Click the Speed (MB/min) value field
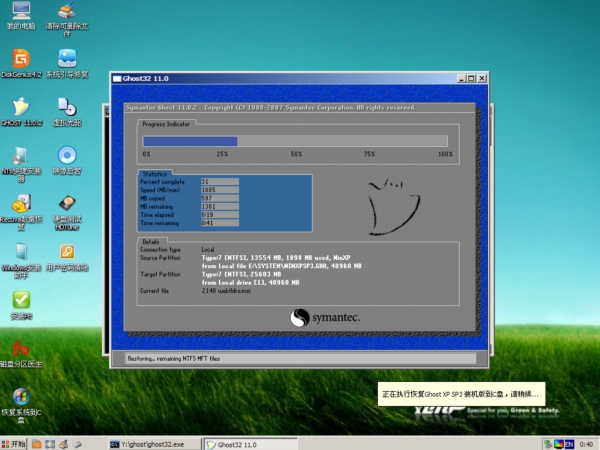600x450 pixels. [x=220, y=190]
